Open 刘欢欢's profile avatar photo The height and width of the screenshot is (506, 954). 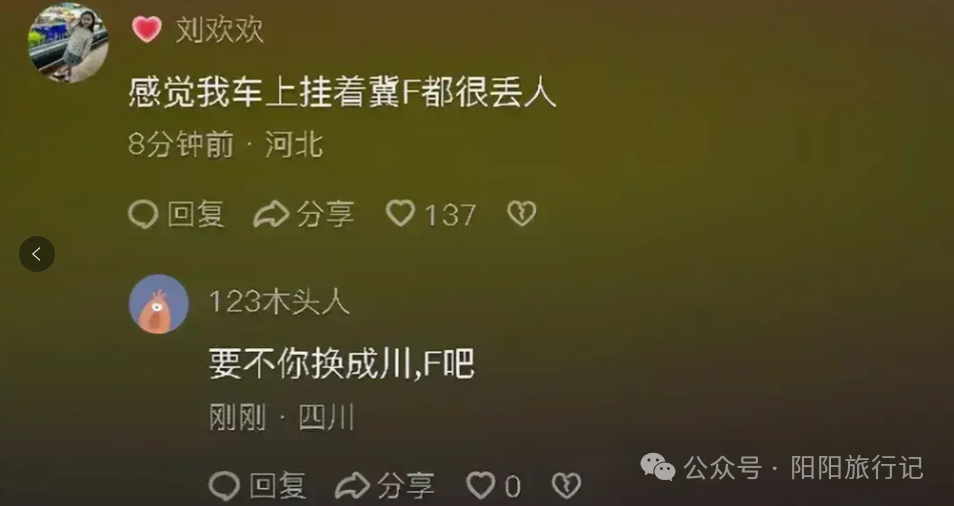point(68,43)
